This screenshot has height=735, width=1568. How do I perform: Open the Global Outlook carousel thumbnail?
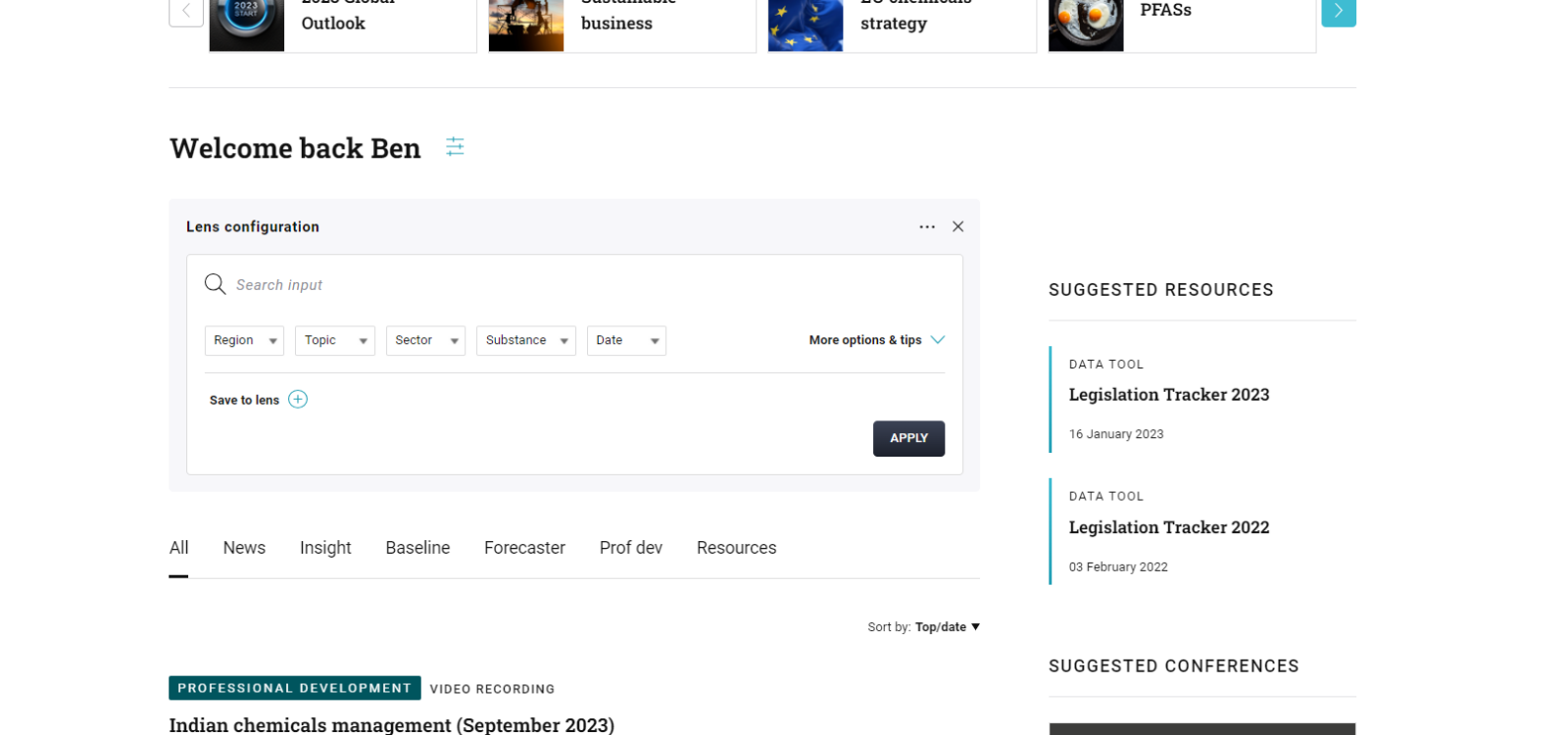(x=247, y=24)
